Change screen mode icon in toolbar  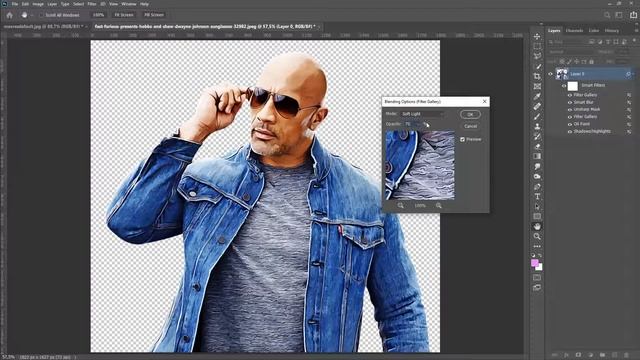click(x=537, y=288)
